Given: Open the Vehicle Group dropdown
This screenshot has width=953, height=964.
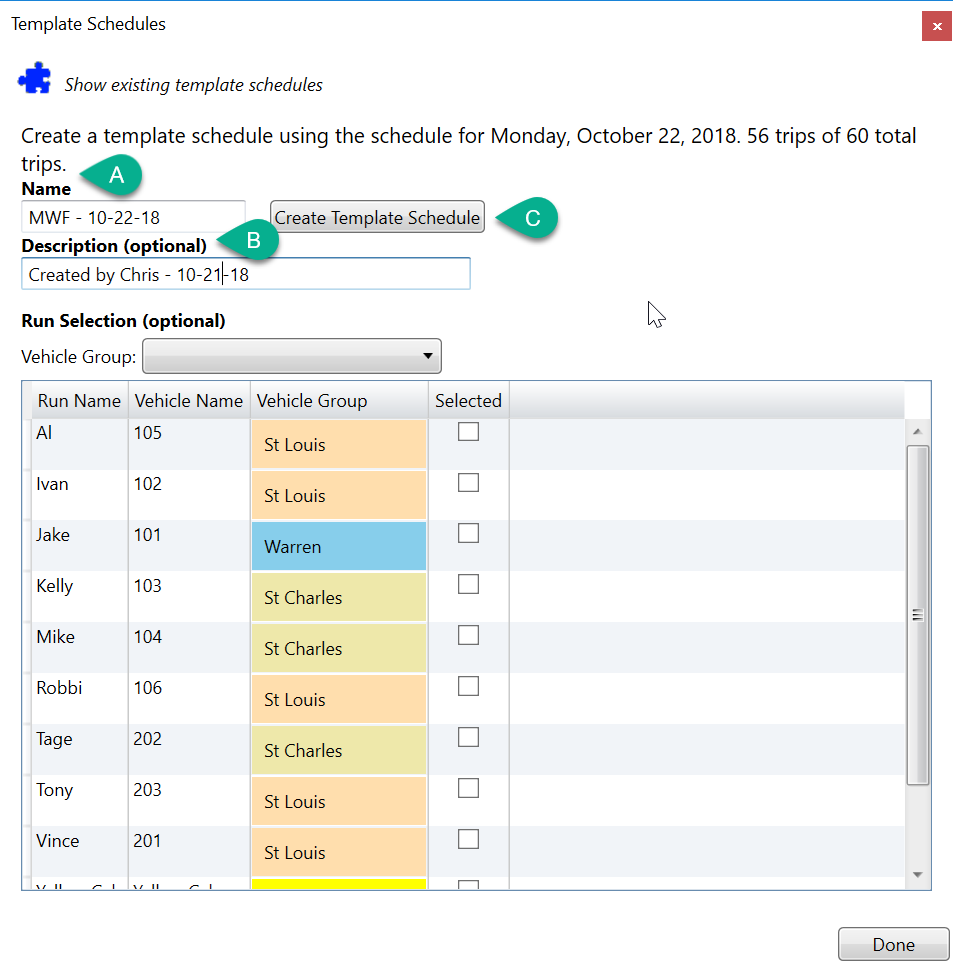Looking at the screenshot, I should (290, 356).
